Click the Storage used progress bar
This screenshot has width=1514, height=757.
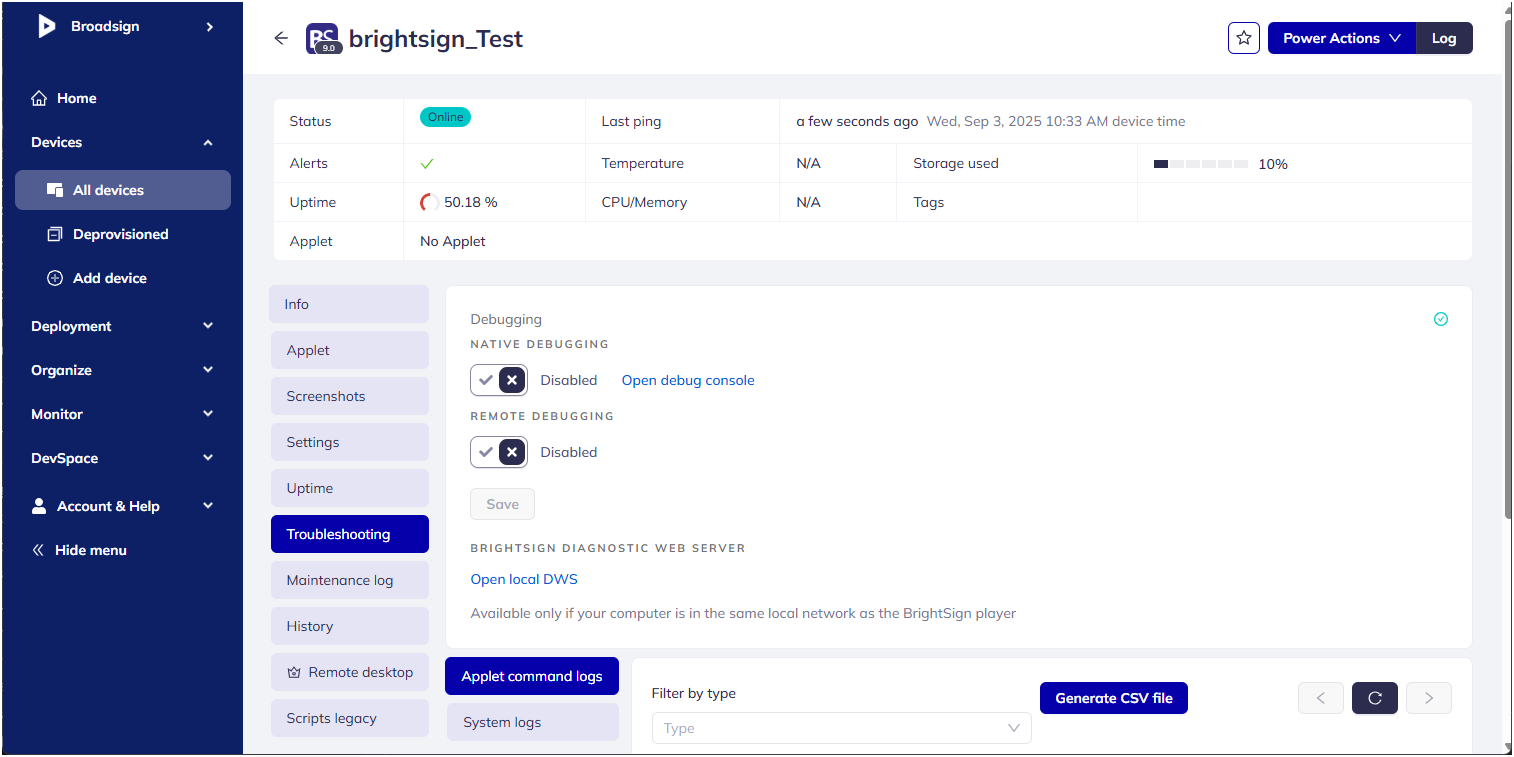1201,164
